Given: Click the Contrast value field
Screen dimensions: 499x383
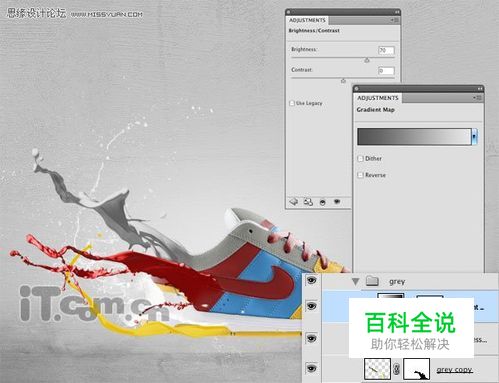Looking at the screenshot, I should tap(386, 71).
